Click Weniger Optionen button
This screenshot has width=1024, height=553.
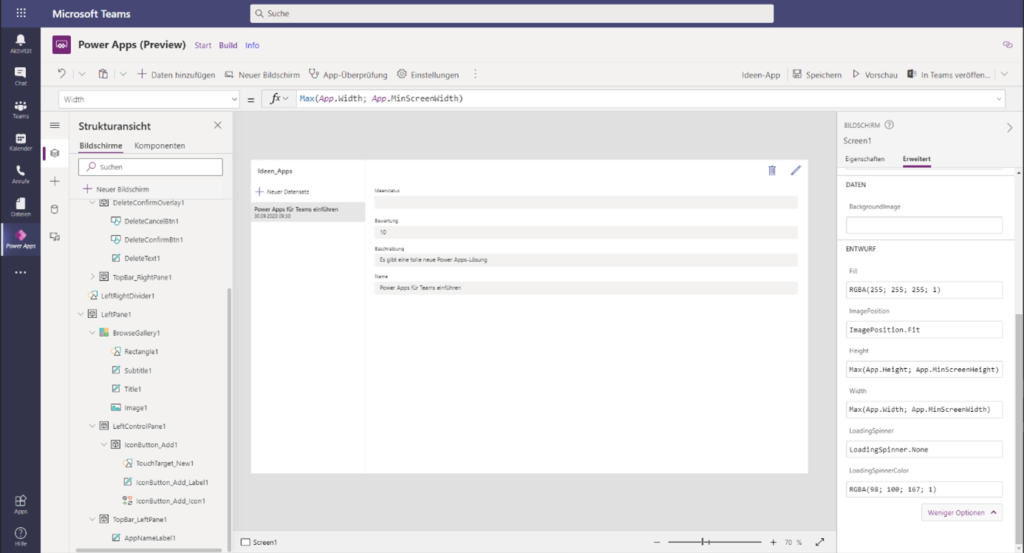tap(961, 513)
